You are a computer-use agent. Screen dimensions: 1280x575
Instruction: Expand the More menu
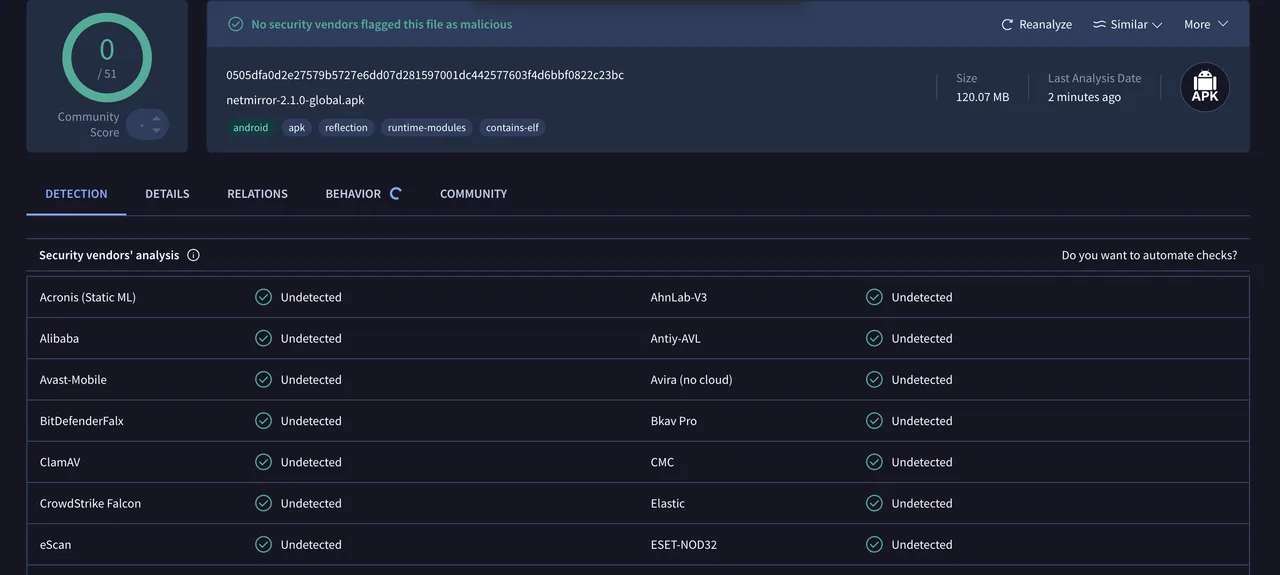point(1206,24)
